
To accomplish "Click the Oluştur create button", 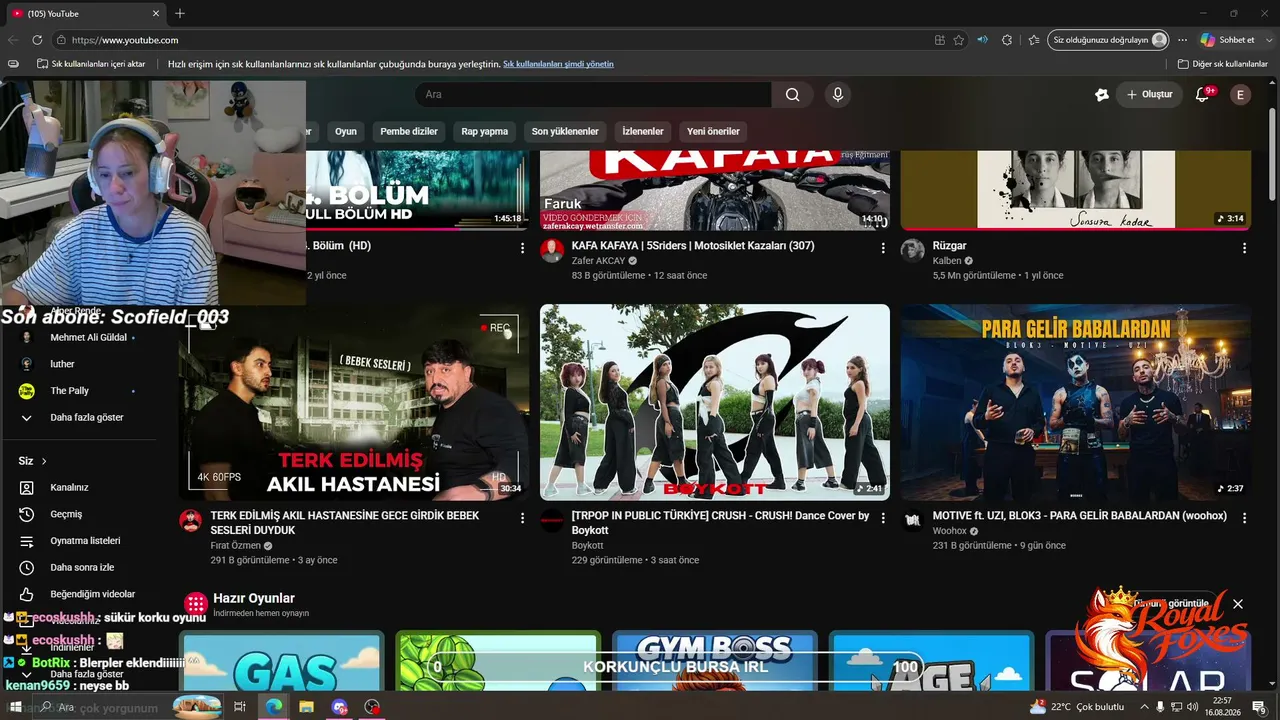I will [x=1150, y=95].
